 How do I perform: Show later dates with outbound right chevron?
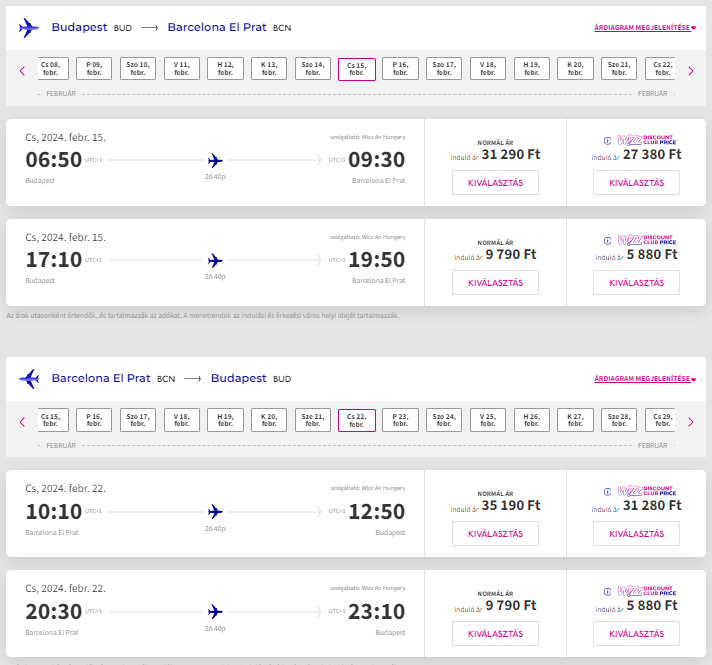[691, 71]
